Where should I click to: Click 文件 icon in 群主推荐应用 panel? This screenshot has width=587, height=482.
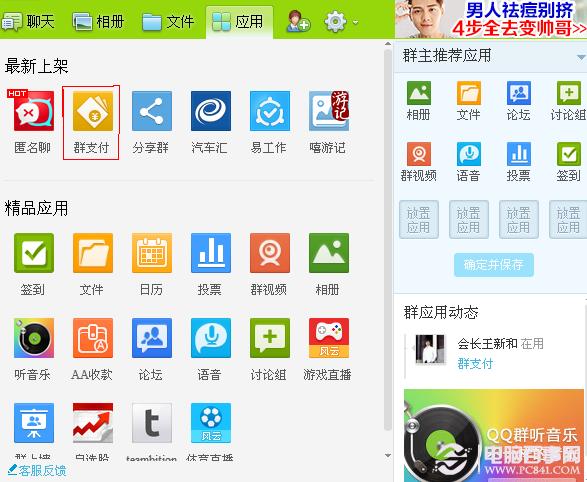[x=469, y=93]
